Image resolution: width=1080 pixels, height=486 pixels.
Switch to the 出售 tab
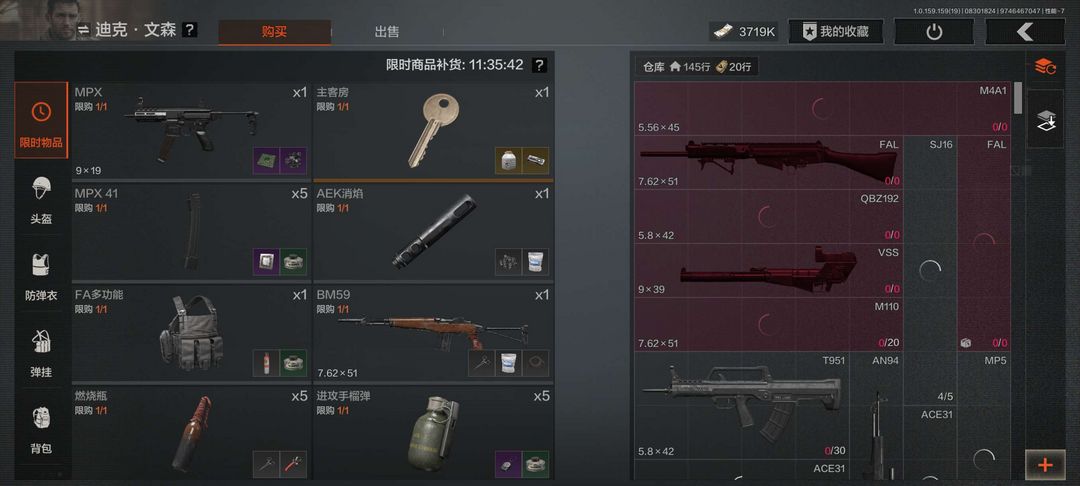386,32
